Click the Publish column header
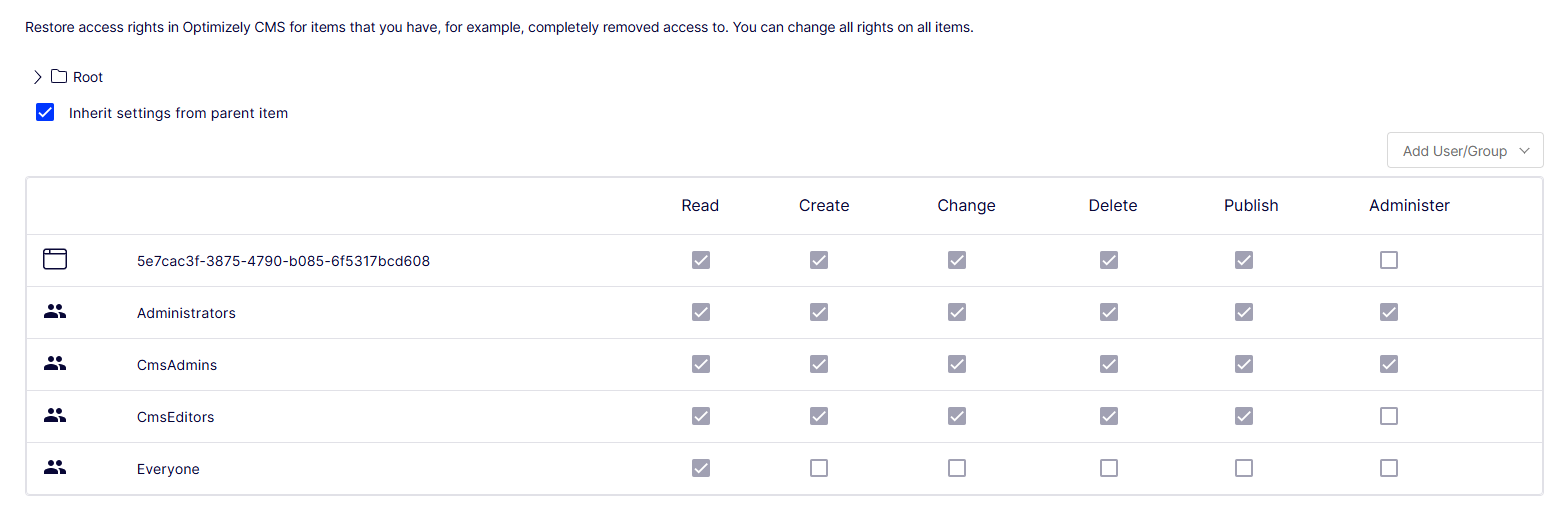The height and width of the screenshot is (518, 1556). click(x=1251, y=205)
